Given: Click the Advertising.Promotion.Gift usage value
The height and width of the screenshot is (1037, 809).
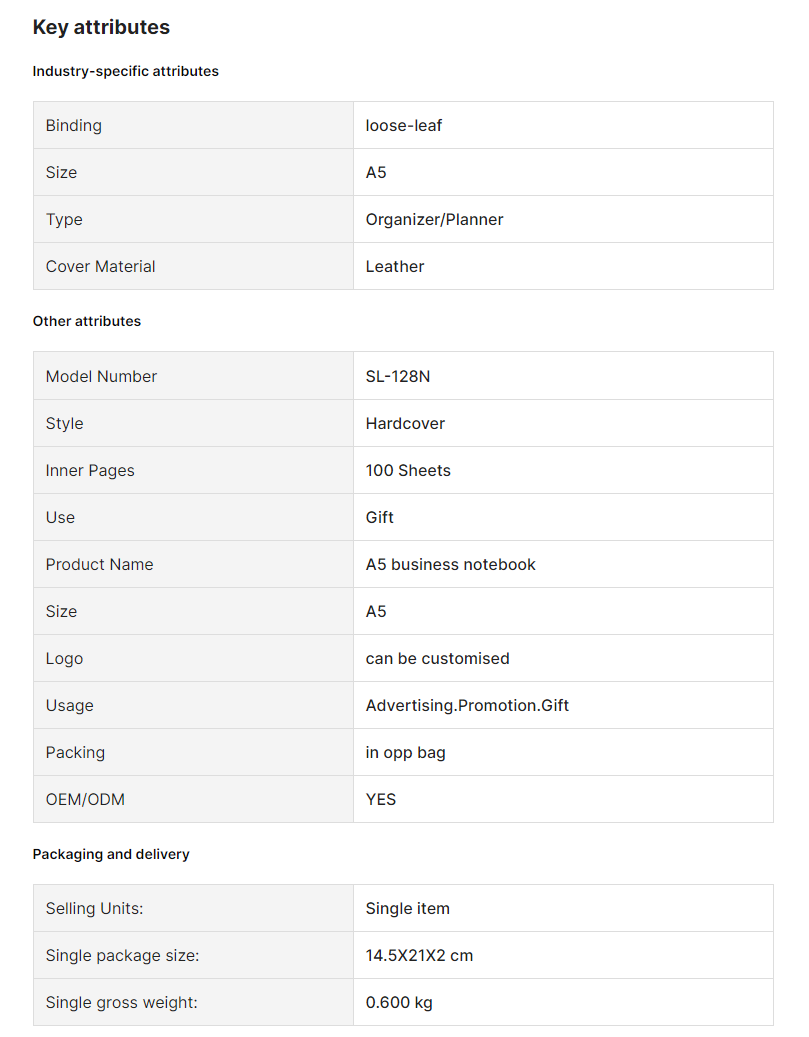Looking at the screenshot, I should (x=467, y=705).
